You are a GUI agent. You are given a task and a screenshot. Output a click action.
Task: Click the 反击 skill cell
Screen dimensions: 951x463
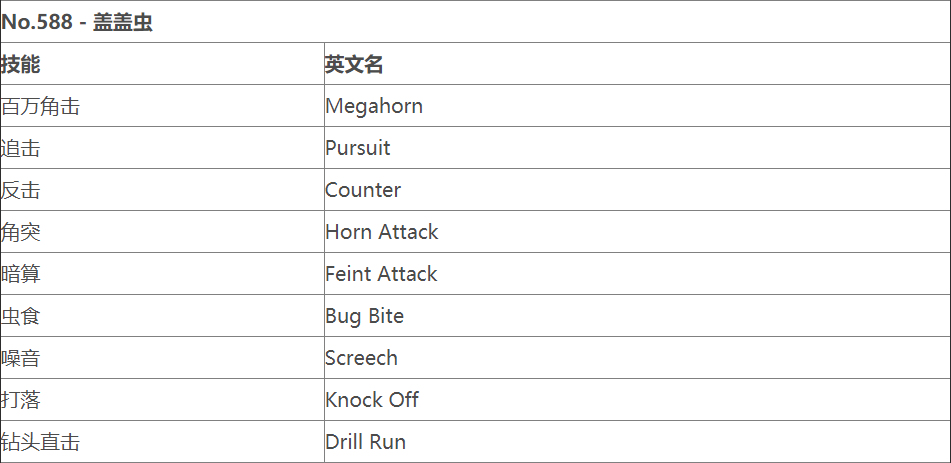coord(21,190)
